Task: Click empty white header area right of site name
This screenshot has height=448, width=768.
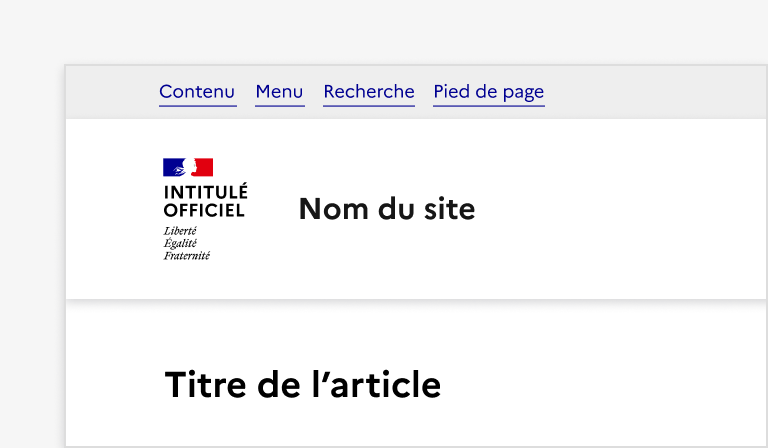Action: coord(620,209)
